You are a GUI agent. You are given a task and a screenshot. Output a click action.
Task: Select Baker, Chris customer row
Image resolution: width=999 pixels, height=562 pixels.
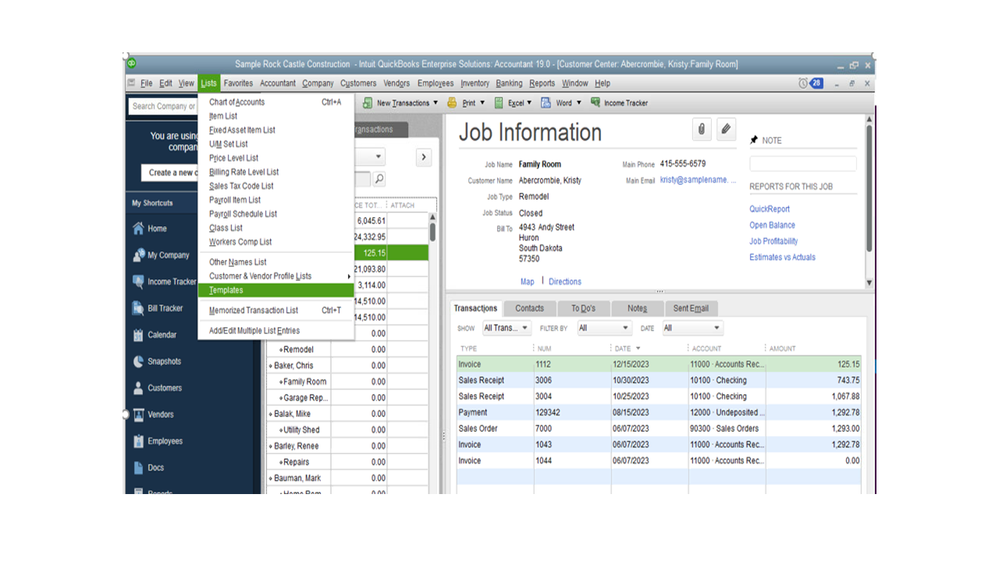coord(347,366)
